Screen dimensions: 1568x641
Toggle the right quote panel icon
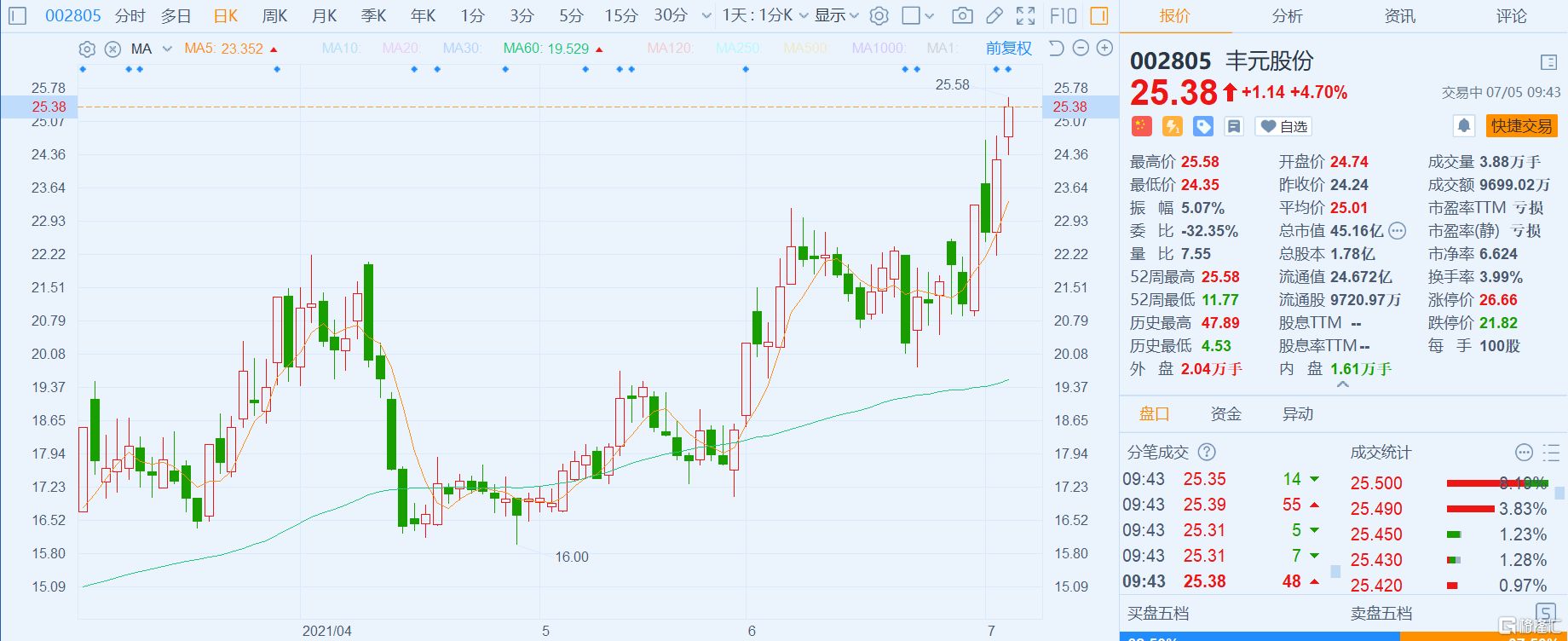coord(1099,15)
